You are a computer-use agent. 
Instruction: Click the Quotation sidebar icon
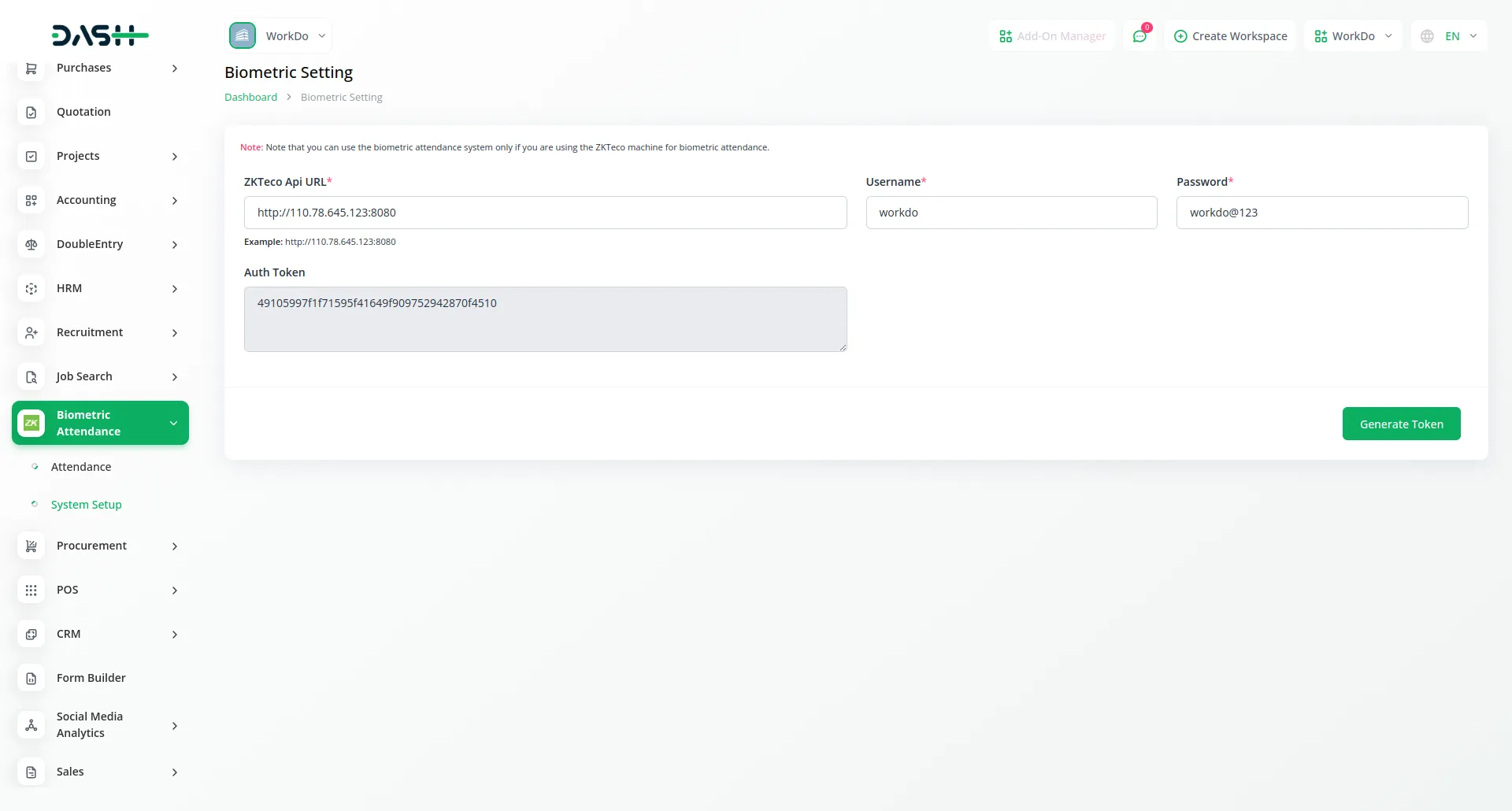31,113
